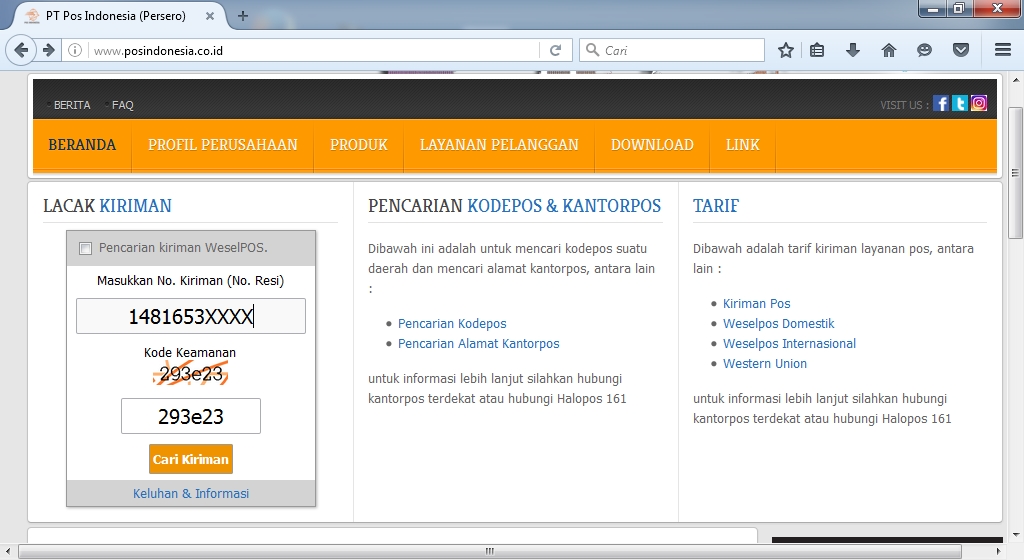Click the address bar URL field
1024x560 pixels.
[x=313, y=50]
